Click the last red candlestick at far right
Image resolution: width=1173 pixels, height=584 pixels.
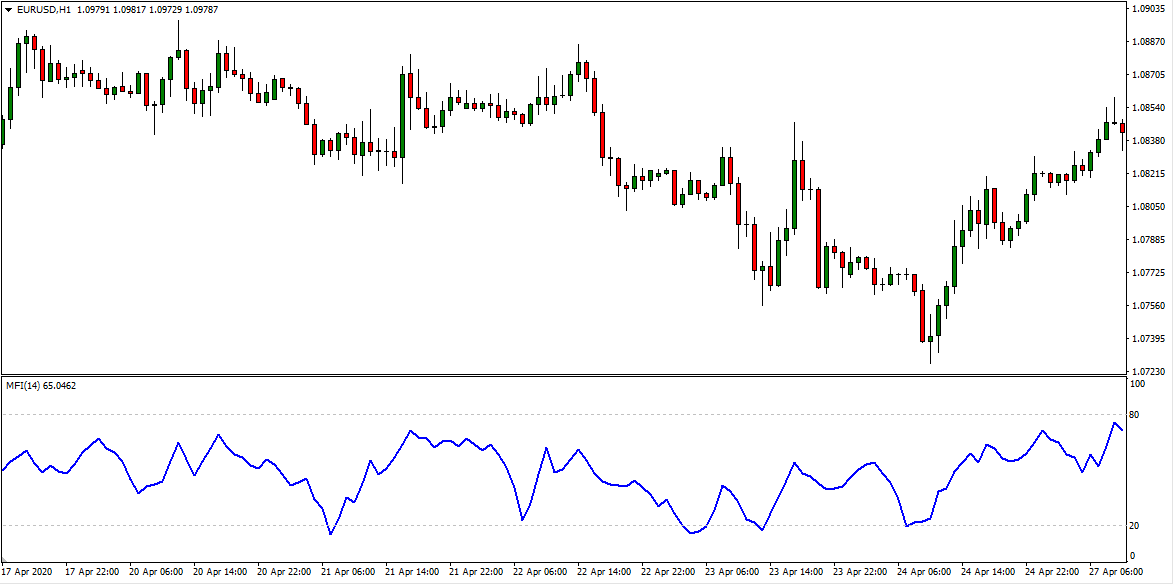pos(1123,127)
